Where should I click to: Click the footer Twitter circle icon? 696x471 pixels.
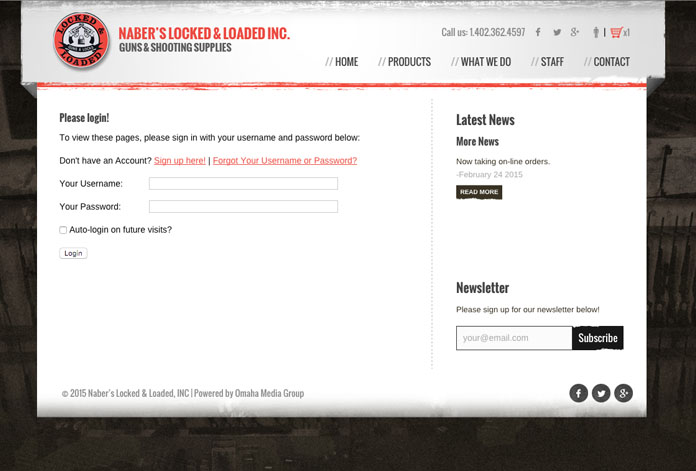601,393
